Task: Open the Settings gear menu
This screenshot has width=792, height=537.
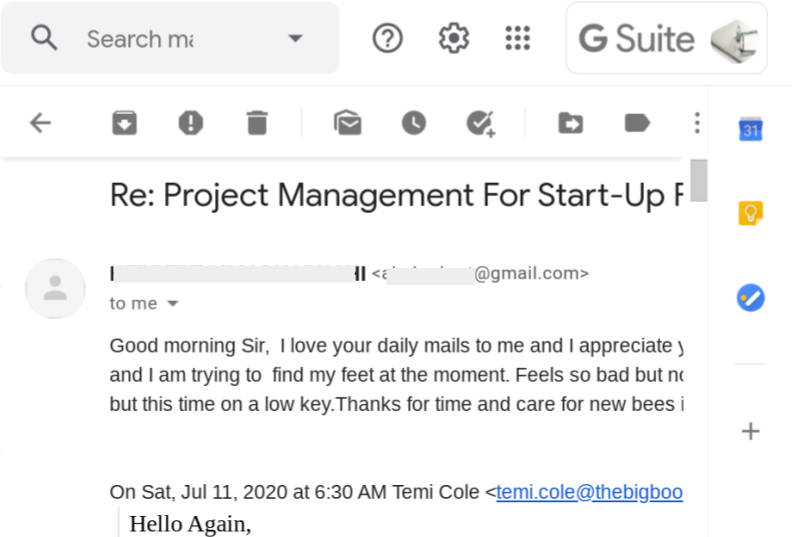Action: (454, 38)
